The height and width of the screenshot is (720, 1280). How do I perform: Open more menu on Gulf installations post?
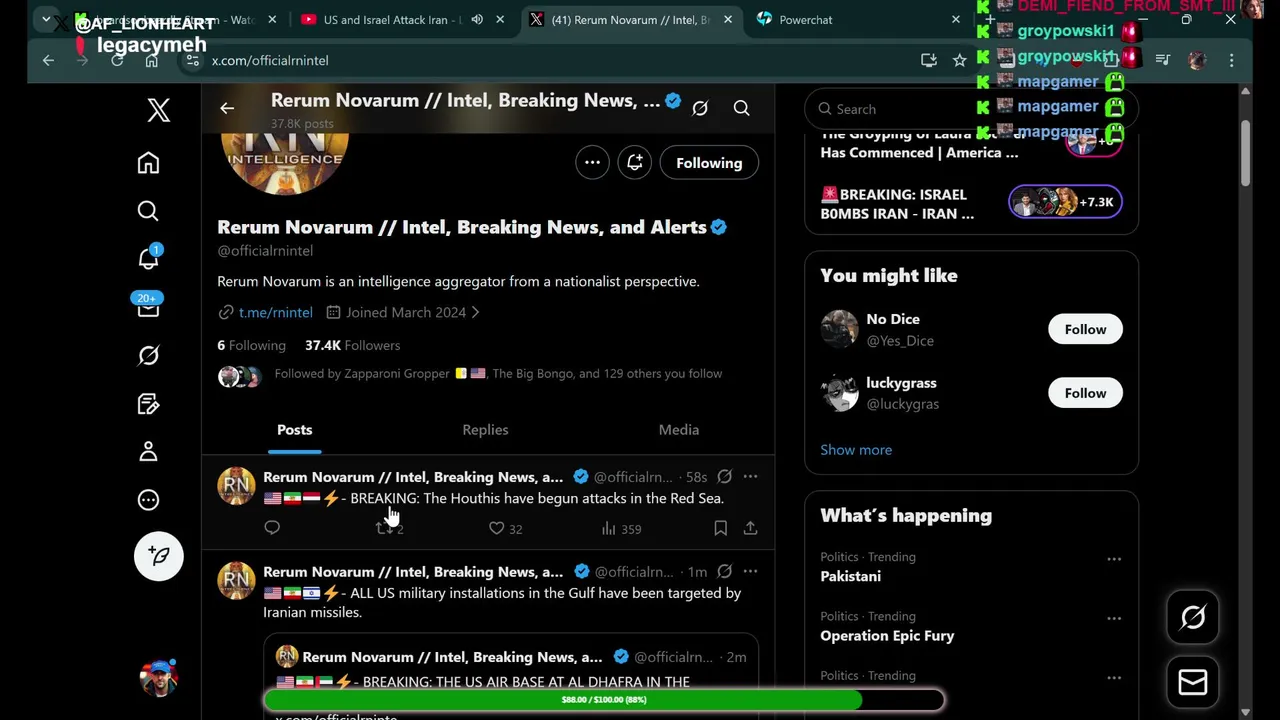coord(750,571)
